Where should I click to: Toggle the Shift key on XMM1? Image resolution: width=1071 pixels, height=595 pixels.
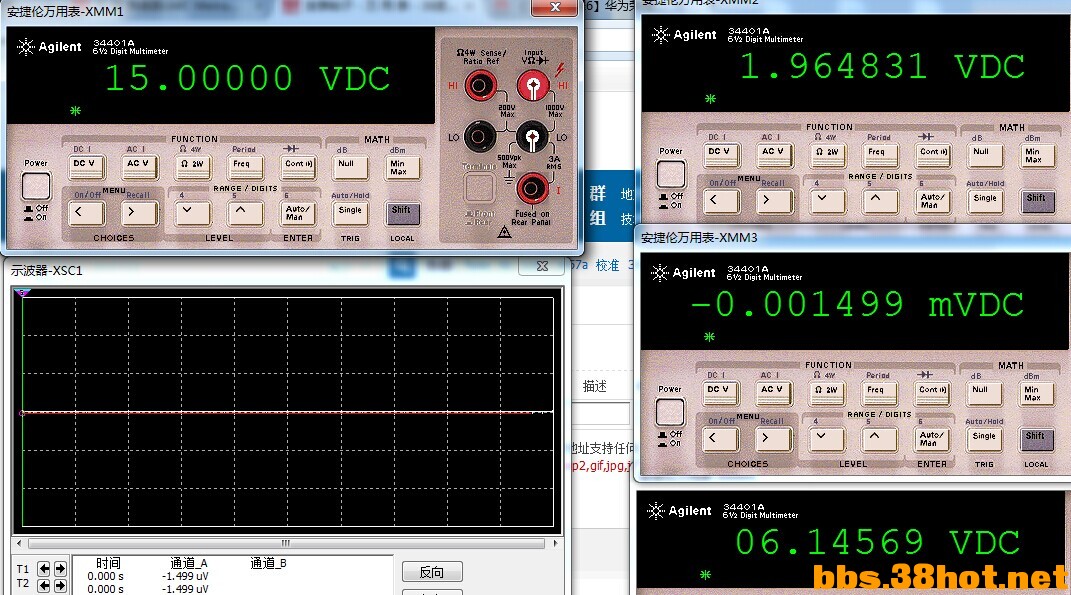click(x=404, y=213)
